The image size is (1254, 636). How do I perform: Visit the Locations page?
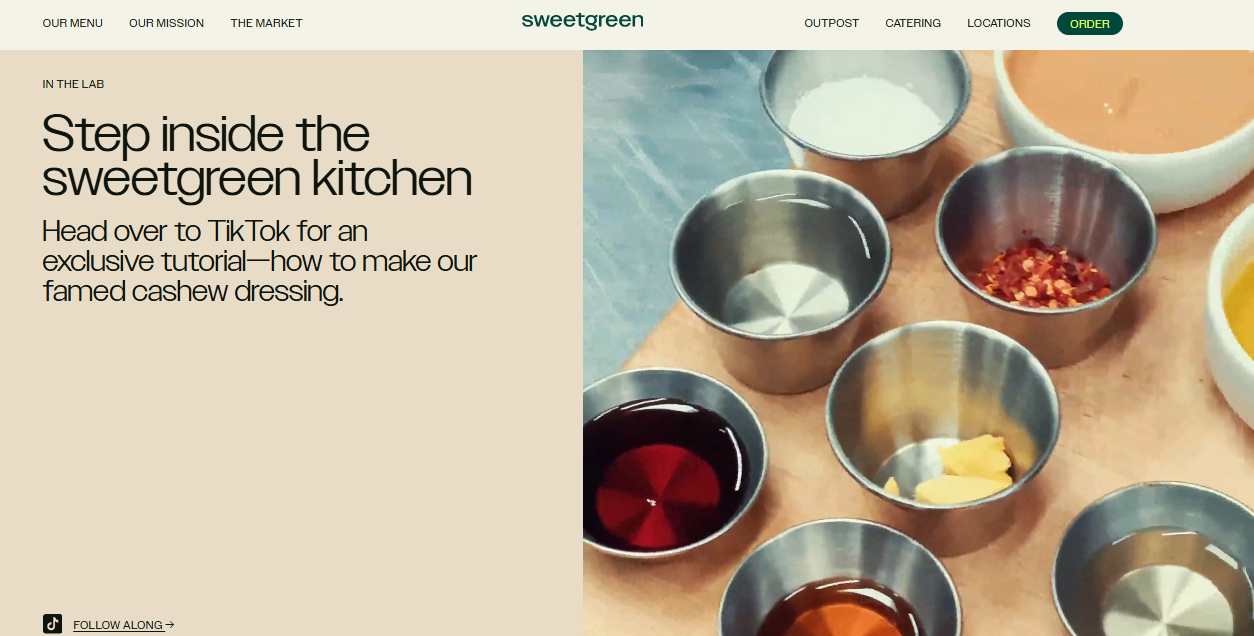998,23
